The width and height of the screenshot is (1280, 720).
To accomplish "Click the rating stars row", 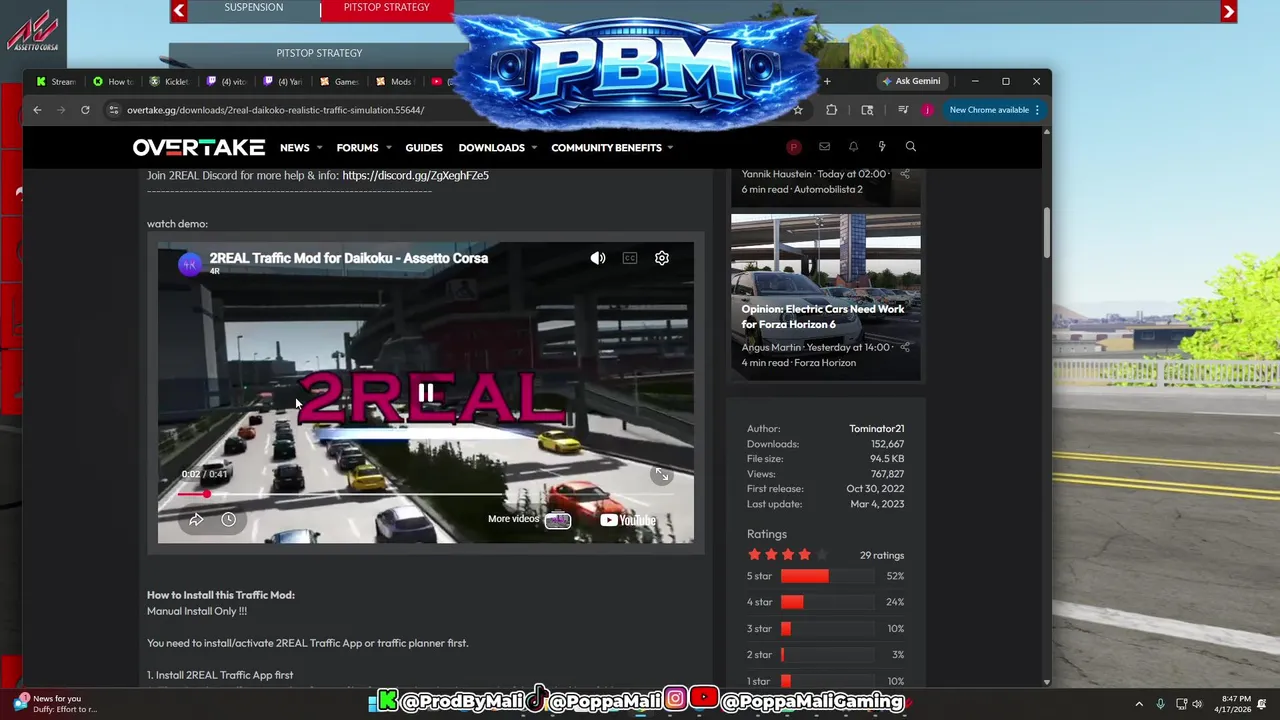I will pos(788,555).
